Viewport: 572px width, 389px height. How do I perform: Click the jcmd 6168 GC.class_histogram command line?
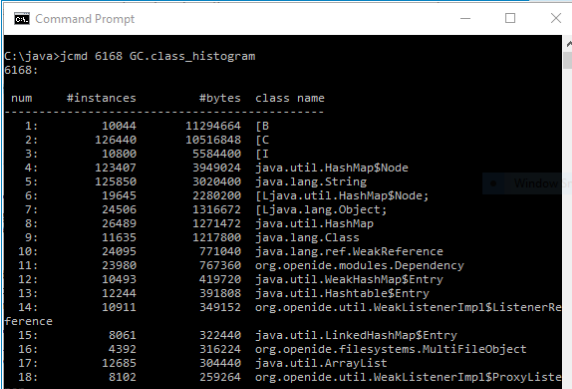point(130,56)
